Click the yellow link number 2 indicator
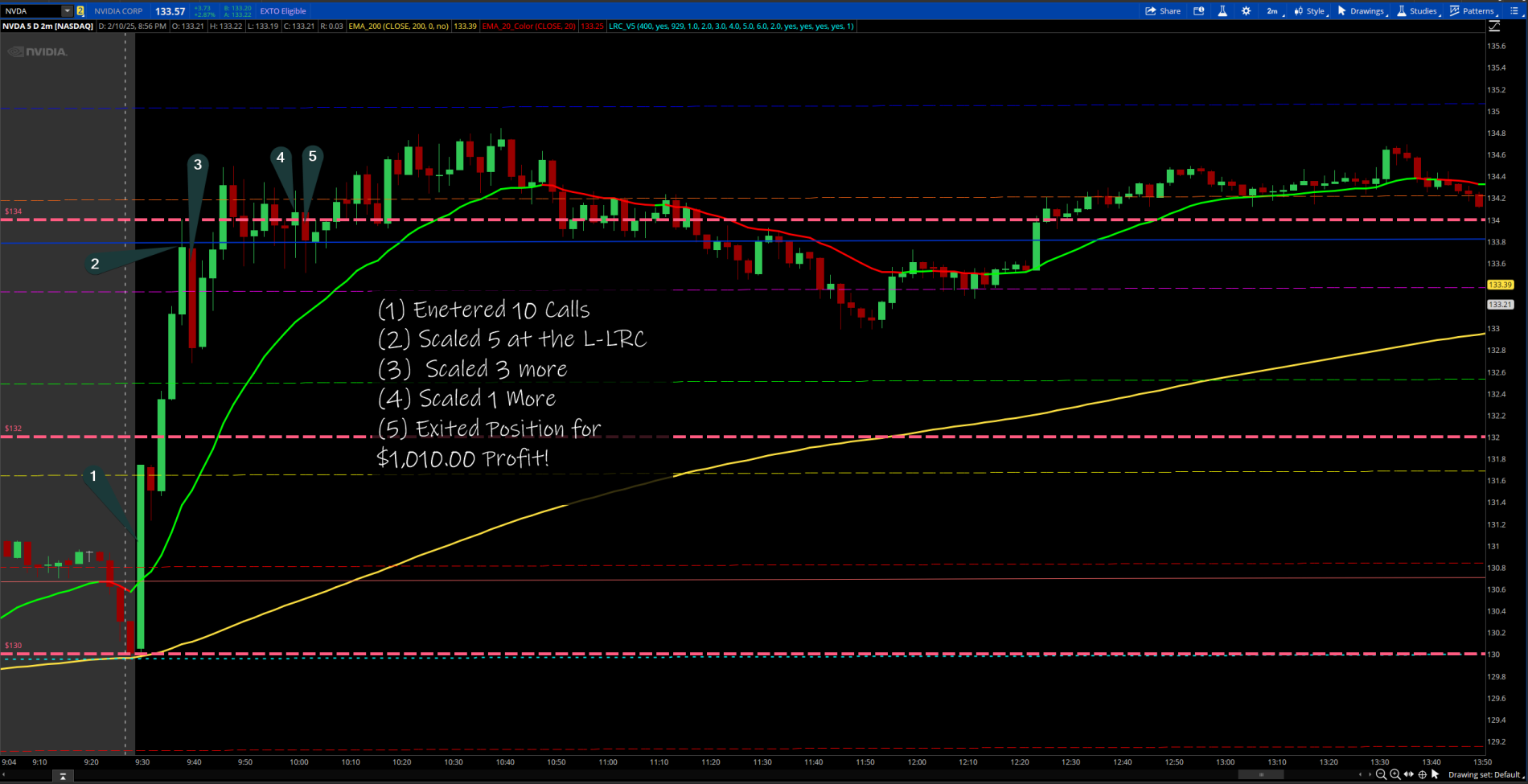This screenshot has height=784, width=1528. [80, 11]
